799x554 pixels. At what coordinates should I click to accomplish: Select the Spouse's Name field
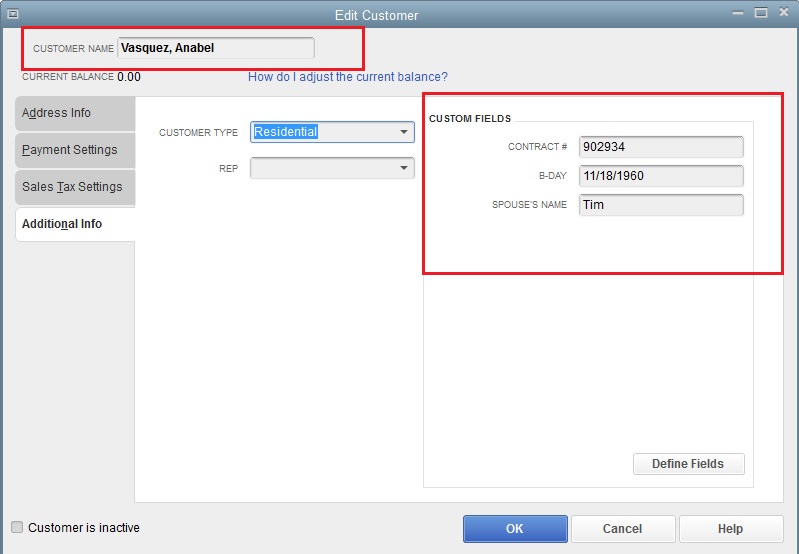[x=661, y=205]
